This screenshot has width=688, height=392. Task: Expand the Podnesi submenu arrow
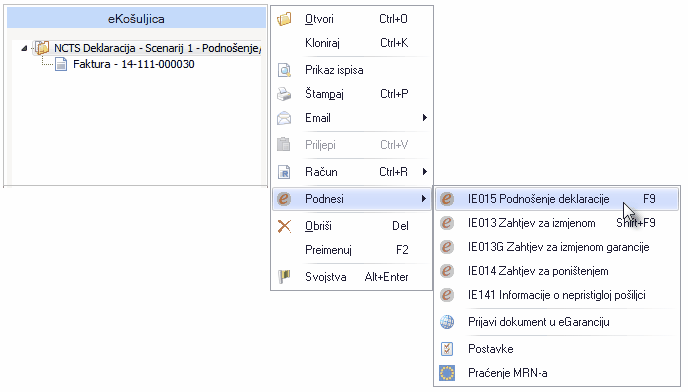pos(423,199)
